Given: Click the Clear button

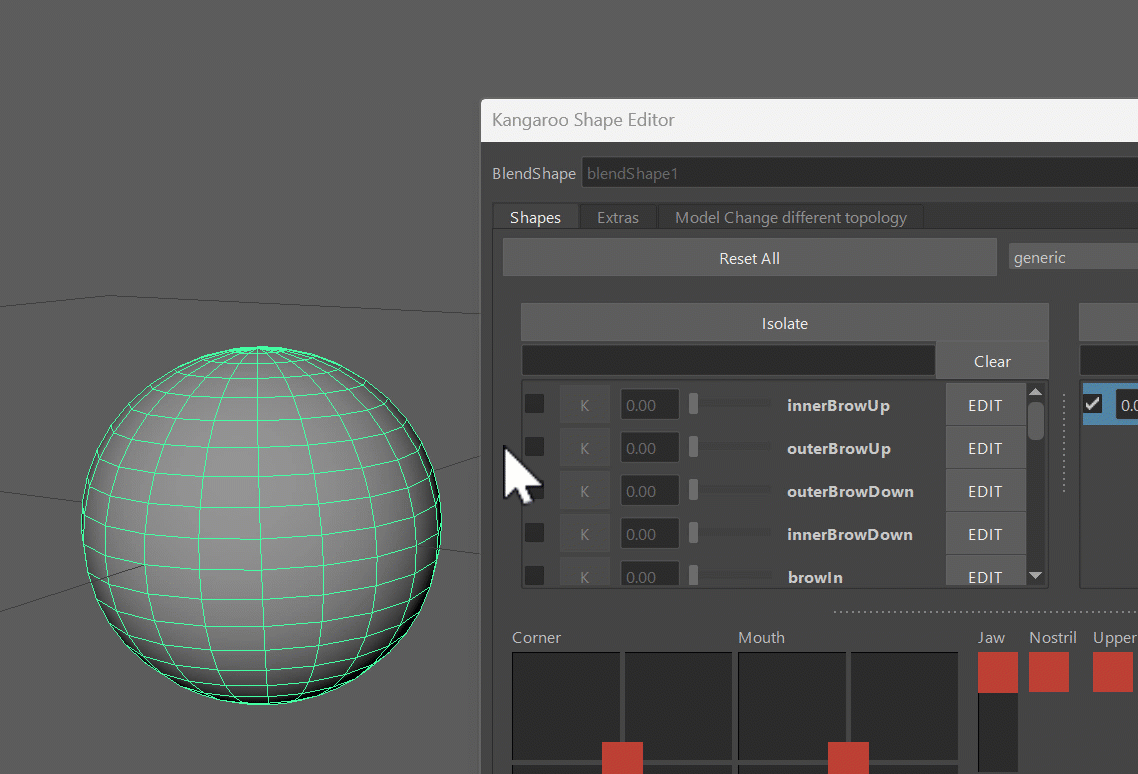Looking at the screenshot, I should tap(991, 362).
